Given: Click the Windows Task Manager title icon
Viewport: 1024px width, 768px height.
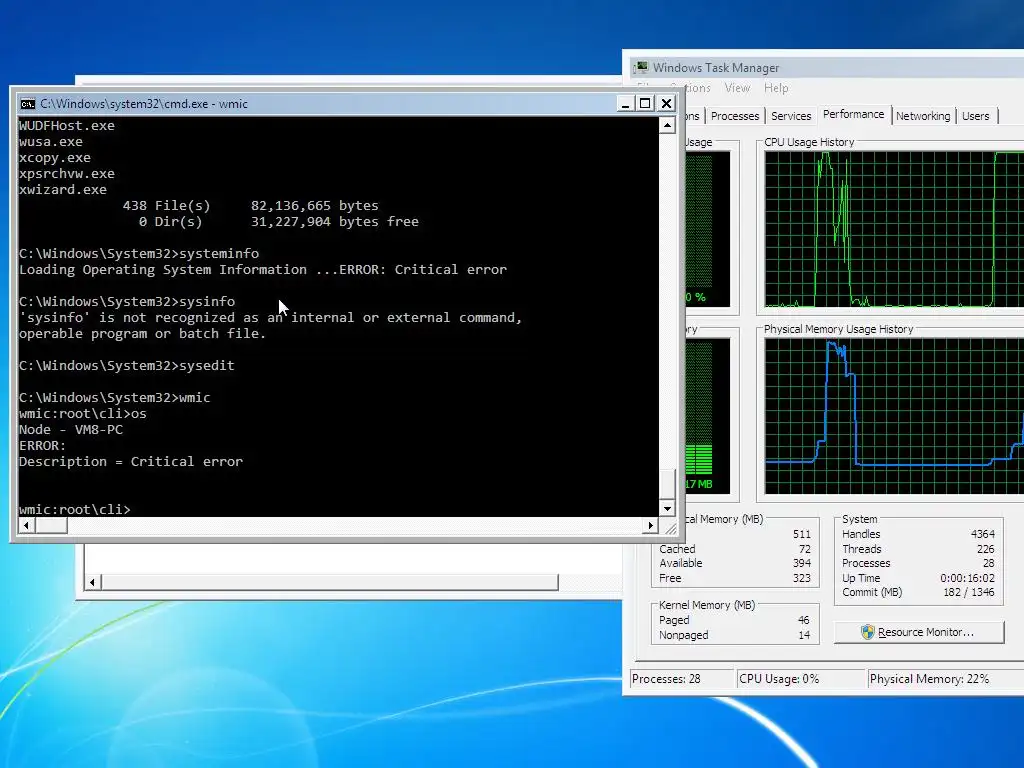Looking at the screenshot, I should (641, 68).
